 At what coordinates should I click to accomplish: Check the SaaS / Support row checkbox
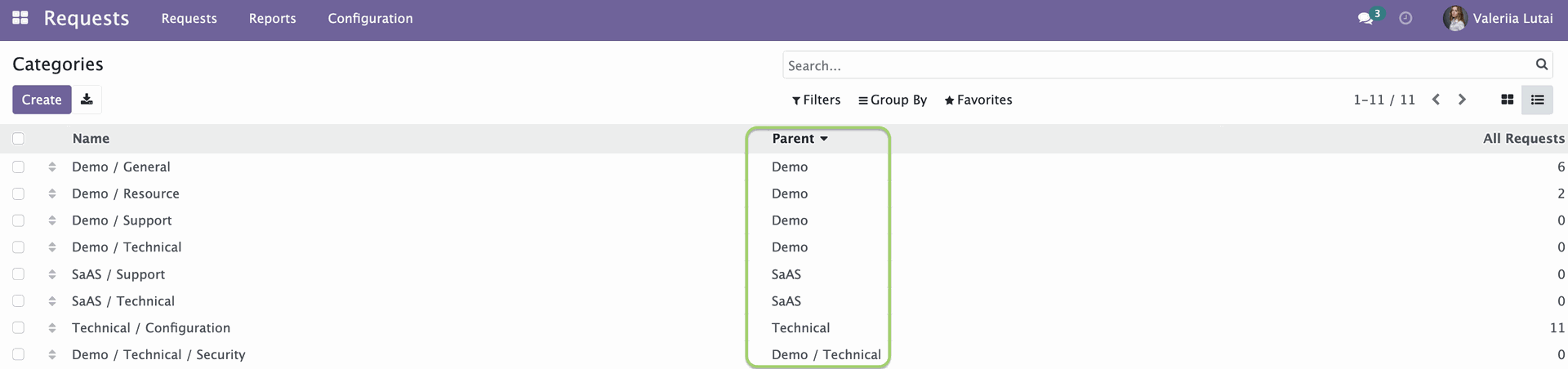click(x=18, y=274)
